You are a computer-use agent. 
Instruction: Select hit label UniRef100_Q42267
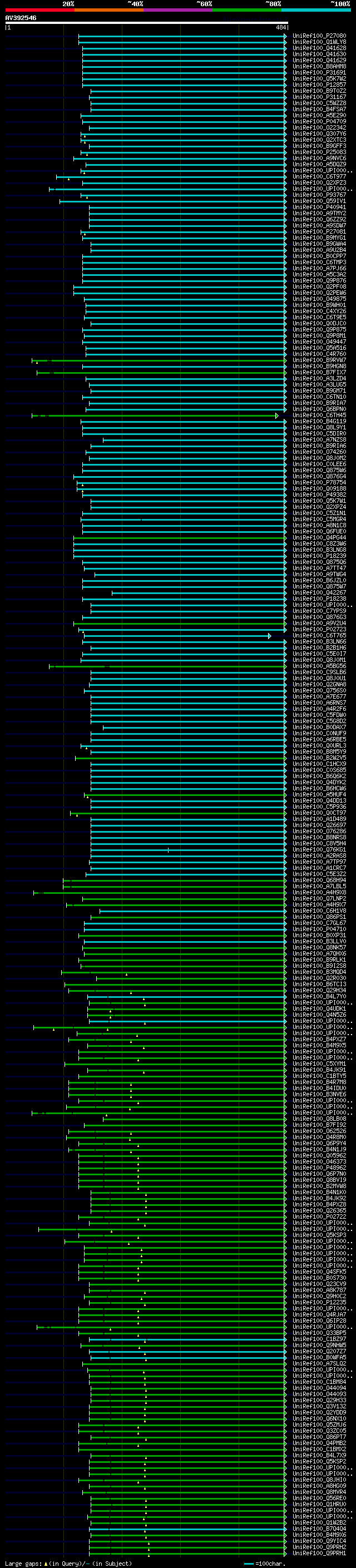point(319,592)
